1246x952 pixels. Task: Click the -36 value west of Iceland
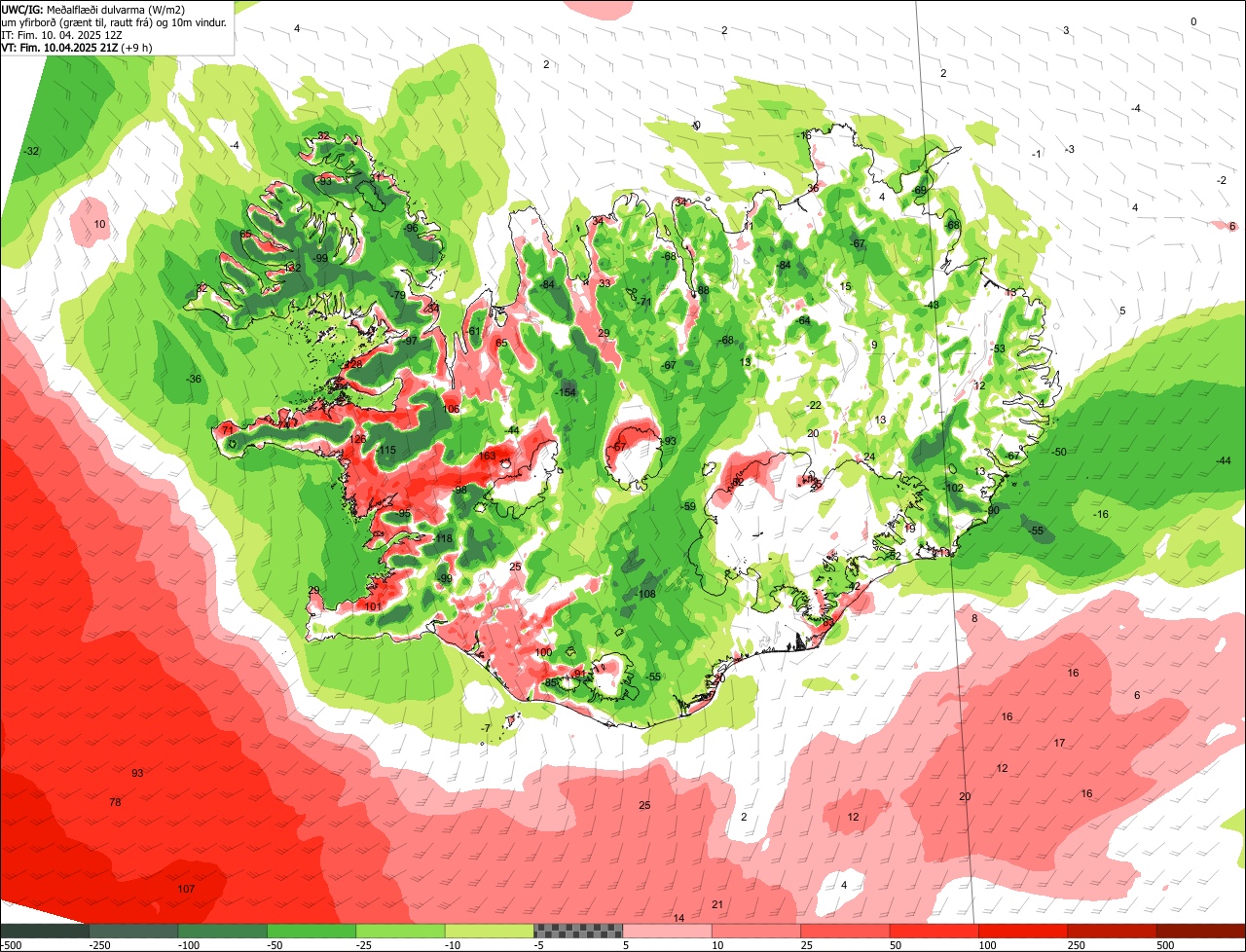tap(195, 379)
